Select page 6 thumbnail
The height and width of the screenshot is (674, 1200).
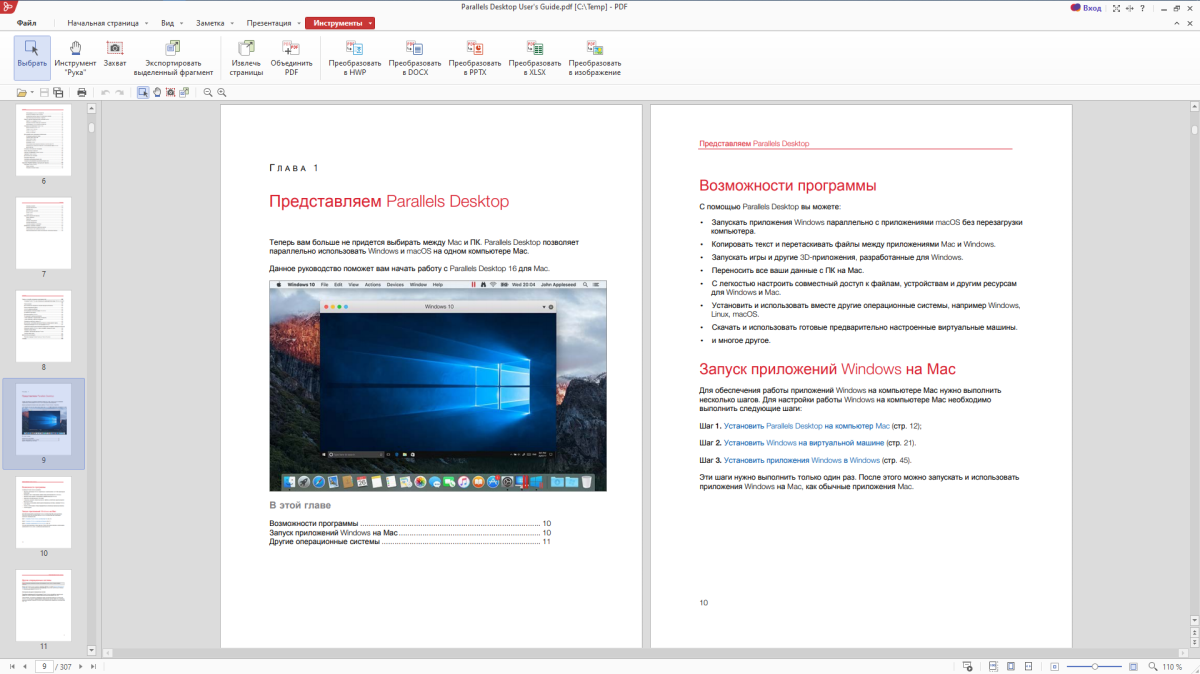point(43,140)
